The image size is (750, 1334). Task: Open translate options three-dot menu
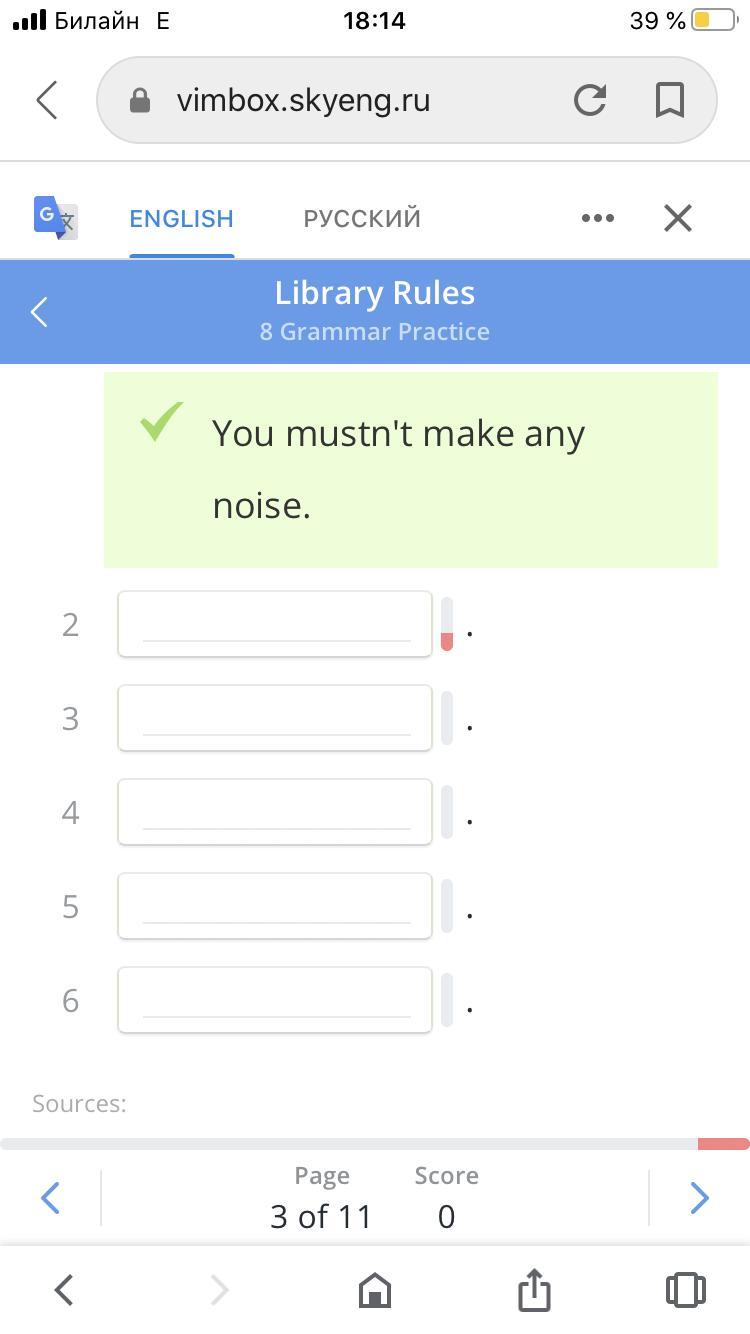[x=597, y=218]
